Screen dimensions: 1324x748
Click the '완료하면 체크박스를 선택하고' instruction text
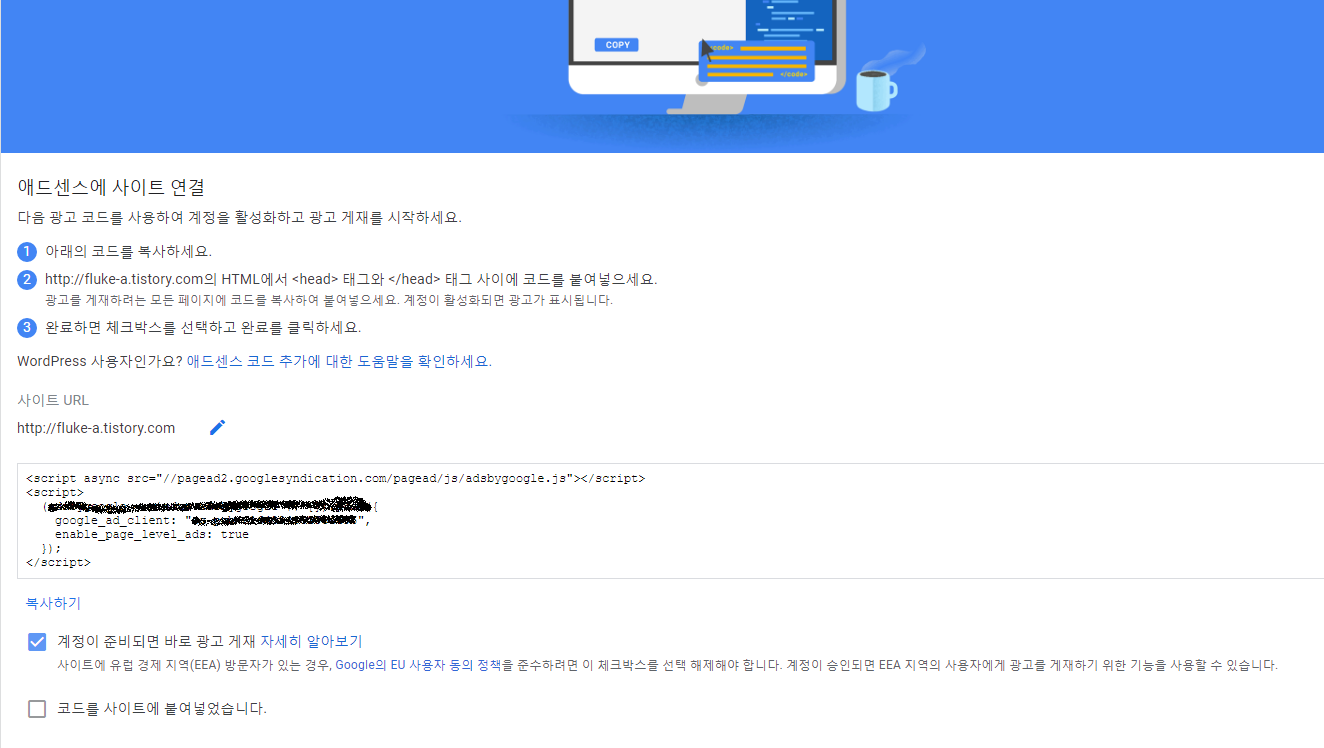coord(203,327)
